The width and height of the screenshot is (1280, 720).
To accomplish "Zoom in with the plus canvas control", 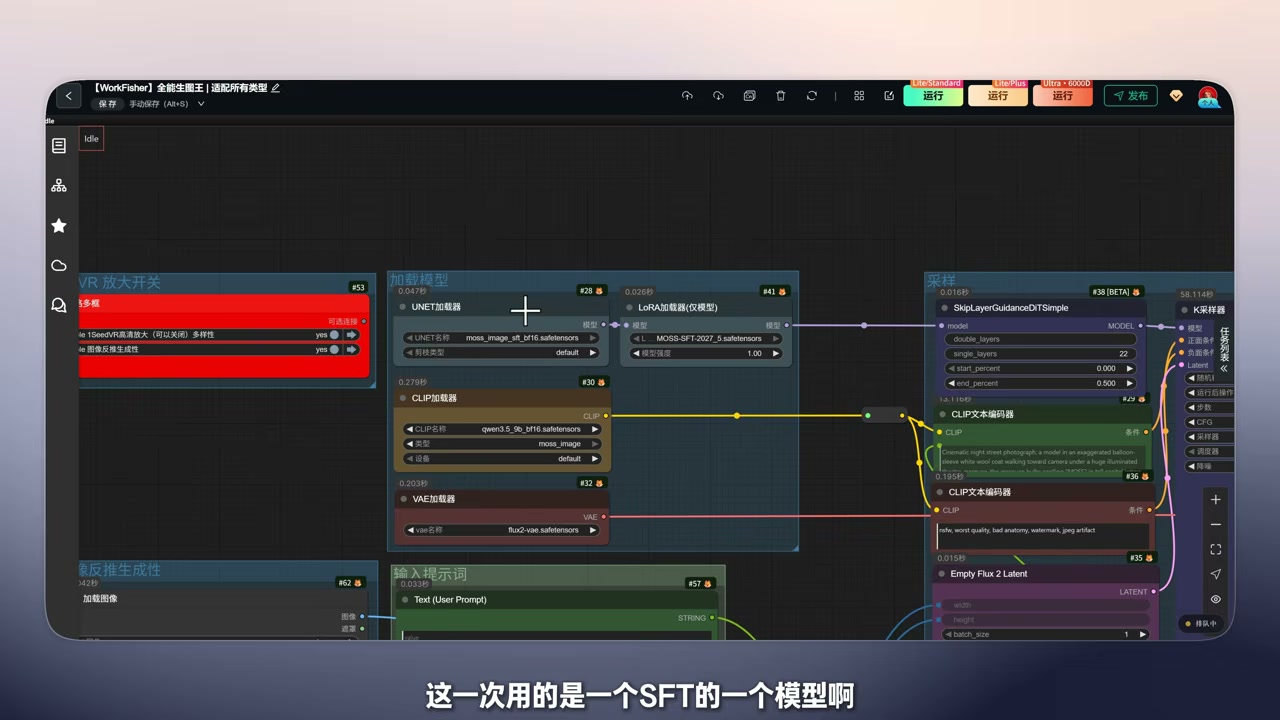I will click(1216, 500).
